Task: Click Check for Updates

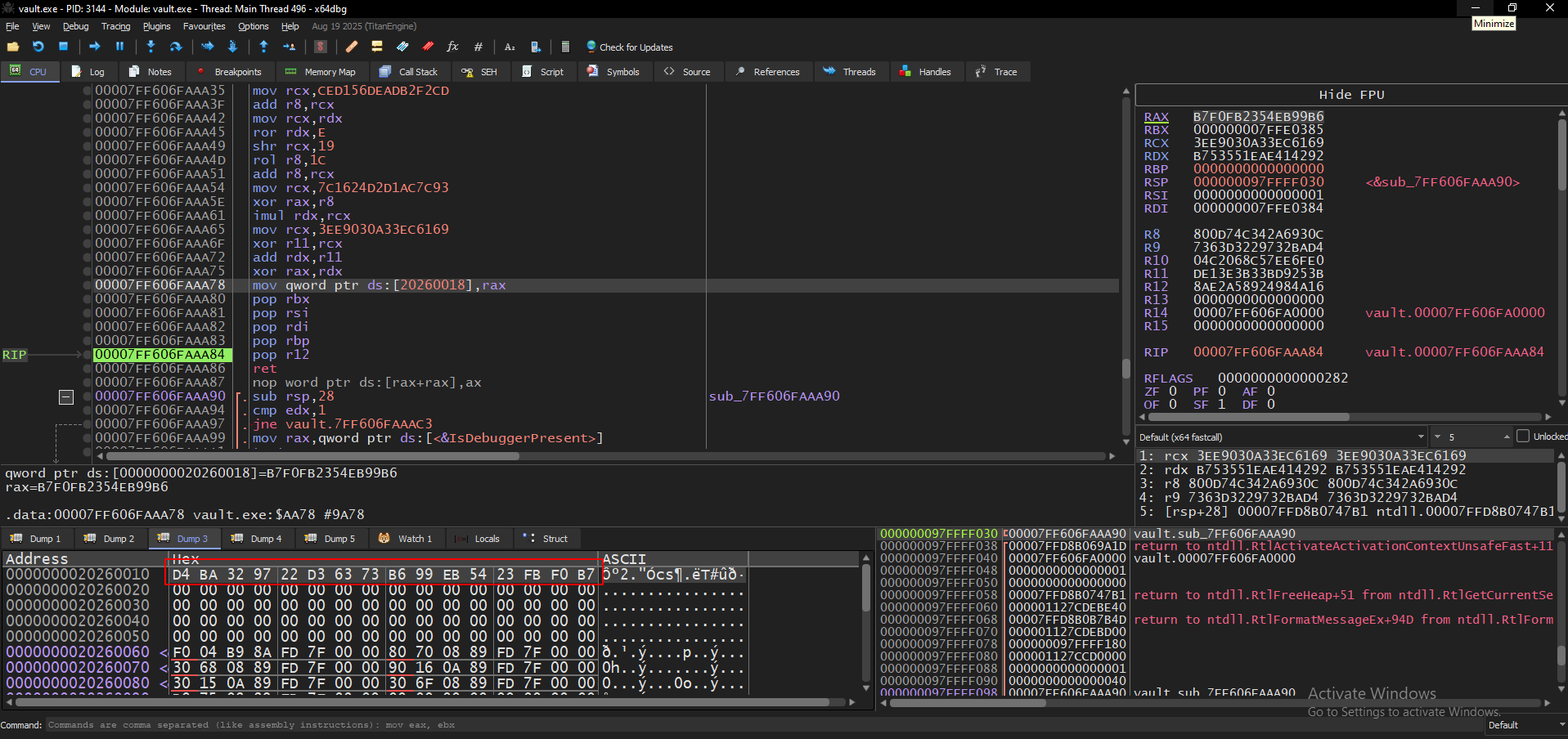Action: (x=629, y=47)
